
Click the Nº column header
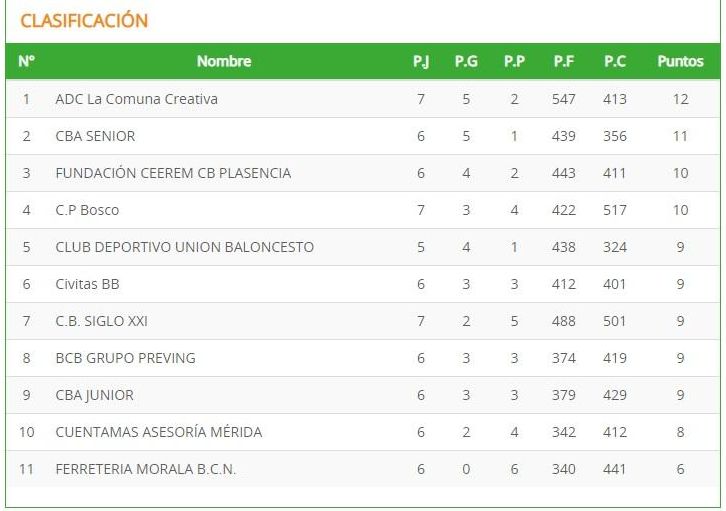(26, 61)
